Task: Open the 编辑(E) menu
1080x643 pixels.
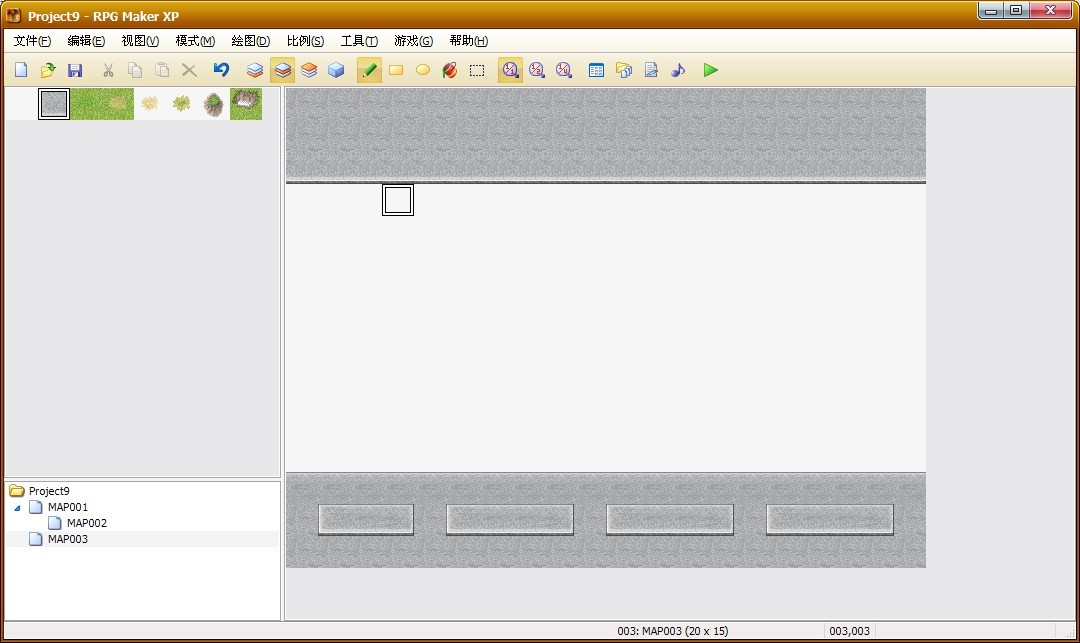Action: point(86,41)
